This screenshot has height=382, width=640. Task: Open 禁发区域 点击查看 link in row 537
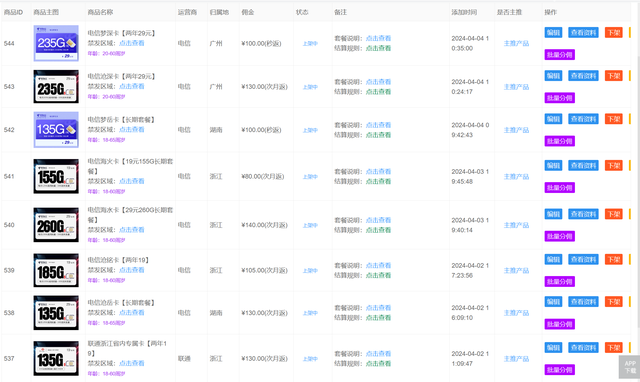point(131,363)
